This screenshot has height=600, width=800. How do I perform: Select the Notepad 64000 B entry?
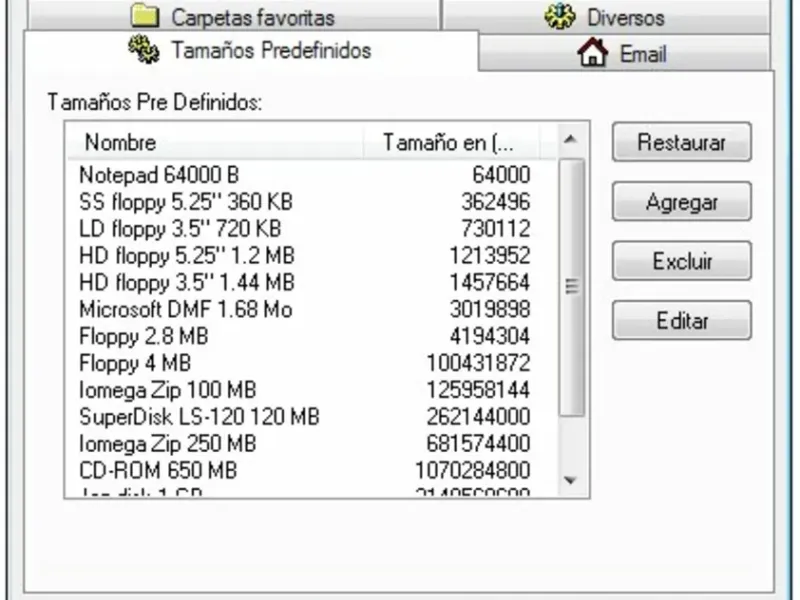click(x=159, y=174)
